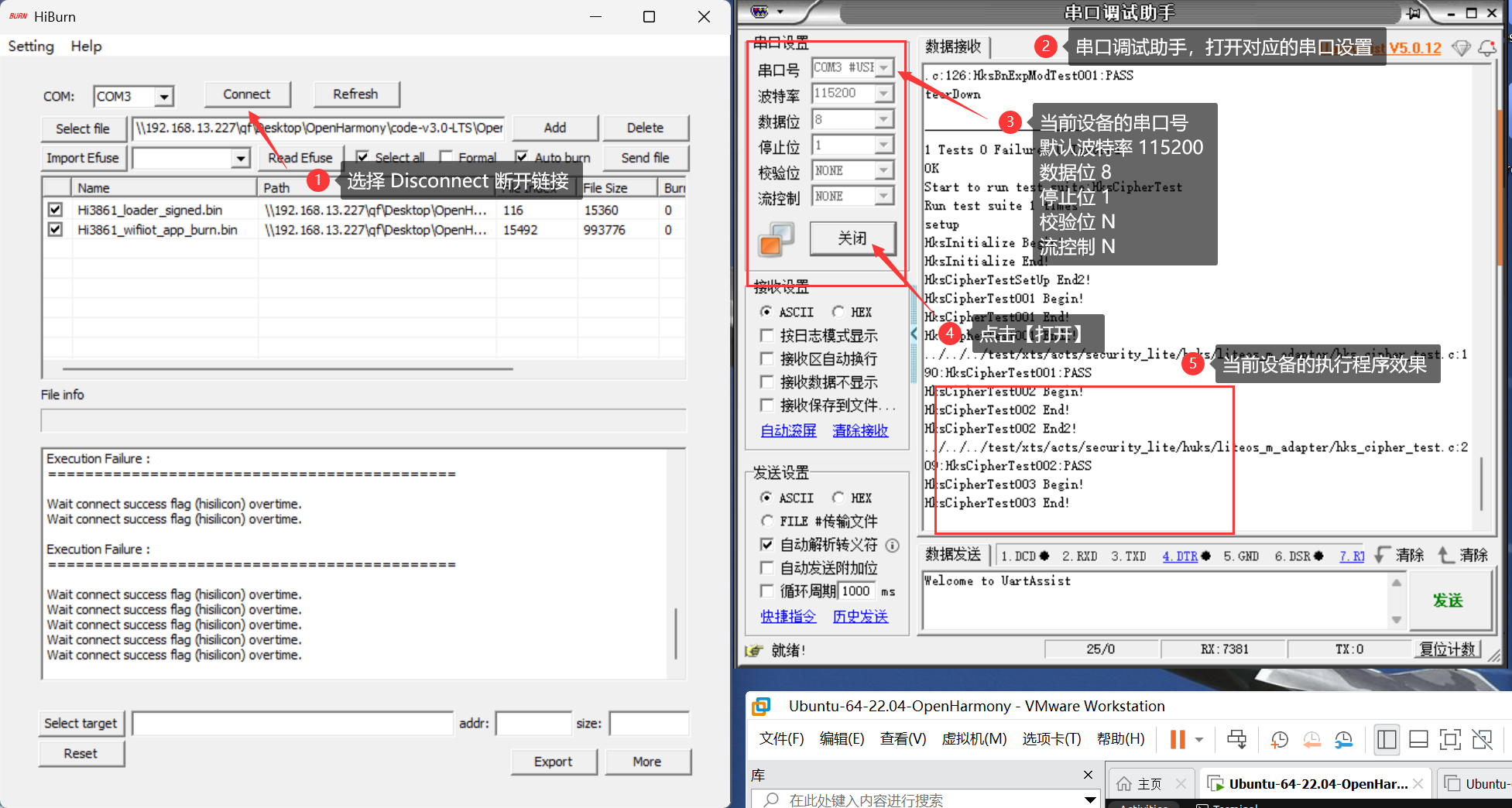1512x808 pixels.
Task: Open the notification bell icon in serial assistant
Action: tap(1488, 47)
